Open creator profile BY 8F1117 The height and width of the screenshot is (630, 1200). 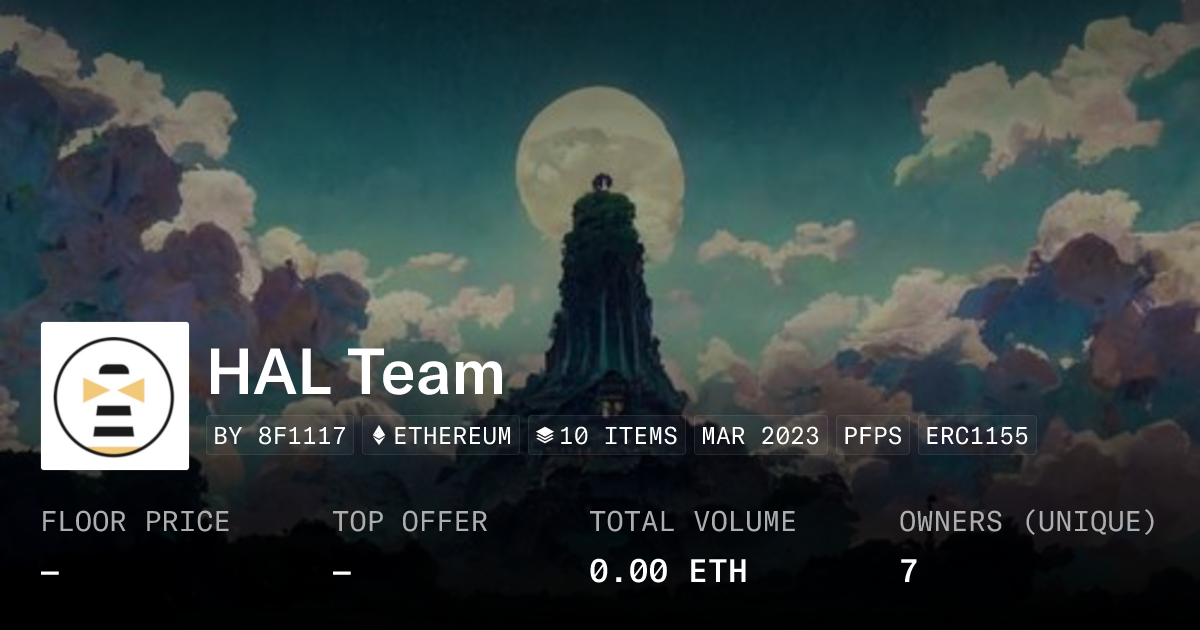(x=280, y=436)
